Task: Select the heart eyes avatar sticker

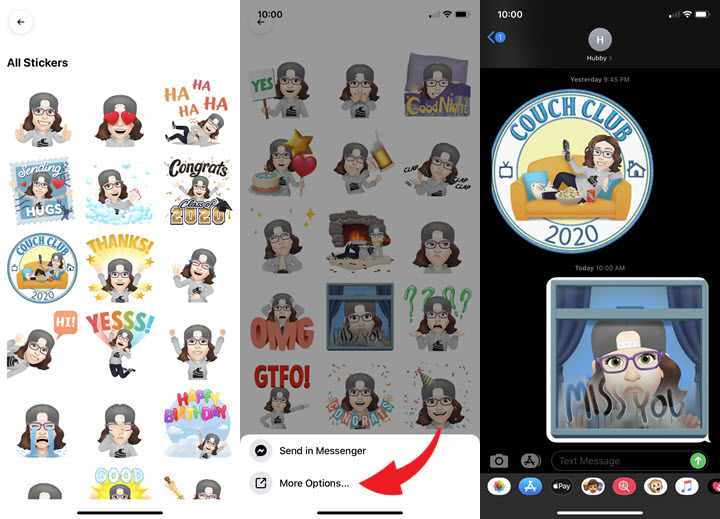Action: pyautogui.click(x=119, y=120)
